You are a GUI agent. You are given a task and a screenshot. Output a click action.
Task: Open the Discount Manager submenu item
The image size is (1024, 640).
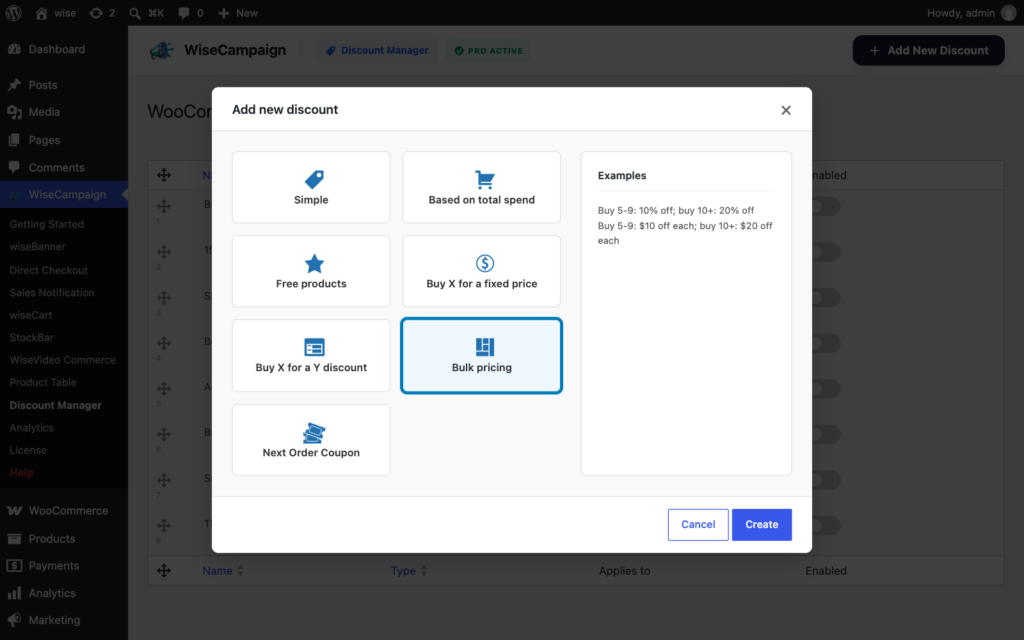(56, 405)
